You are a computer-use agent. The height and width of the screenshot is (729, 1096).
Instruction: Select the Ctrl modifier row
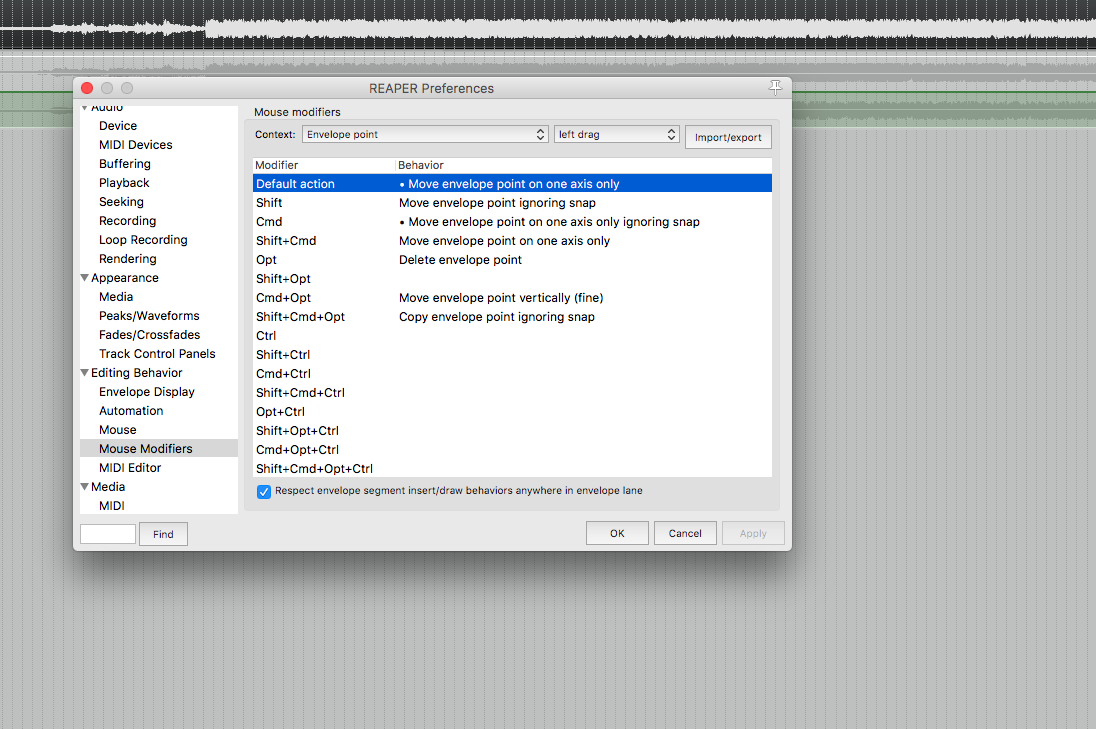coord(512,335)
